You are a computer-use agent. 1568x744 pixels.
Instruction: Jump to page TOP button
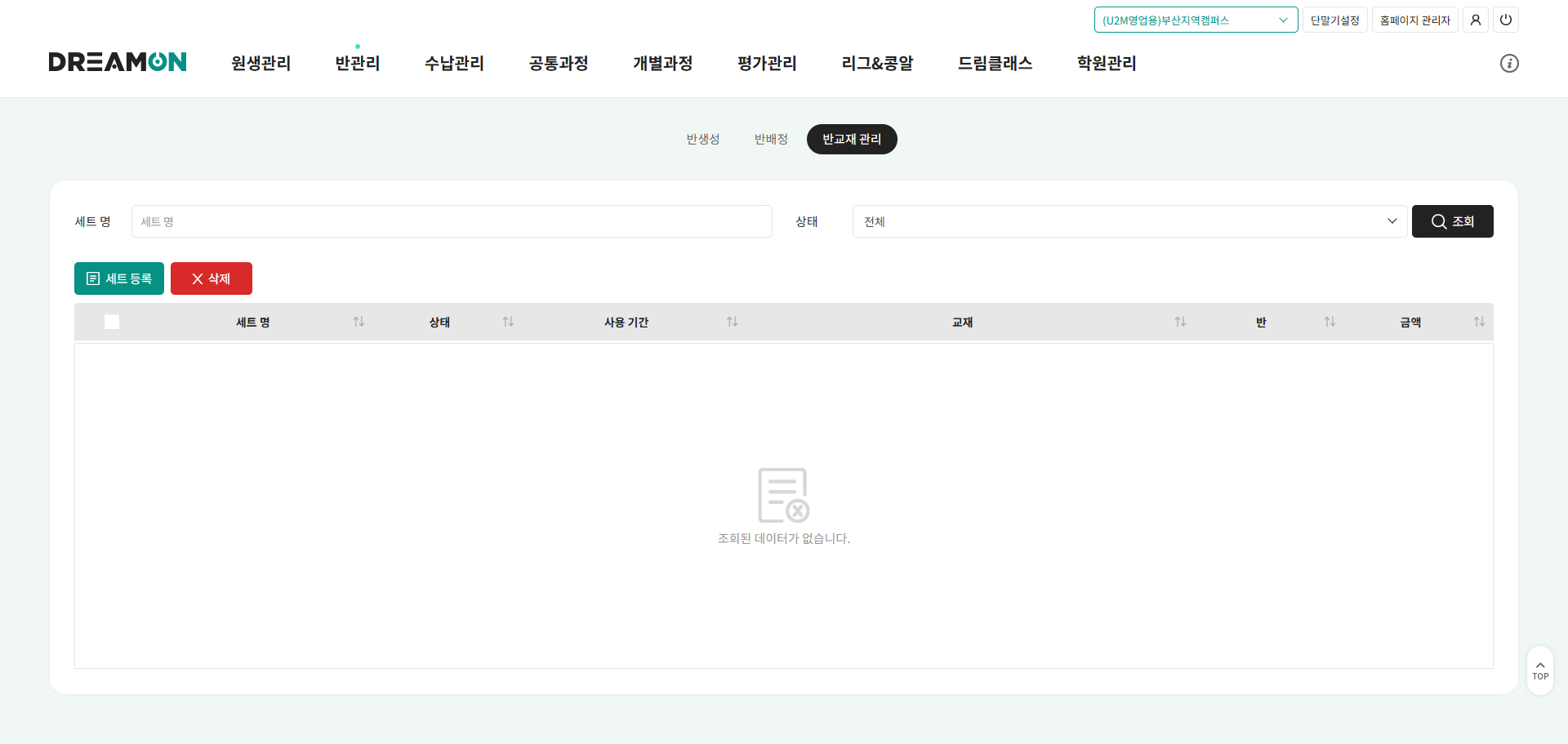(x=1540, y=670)
